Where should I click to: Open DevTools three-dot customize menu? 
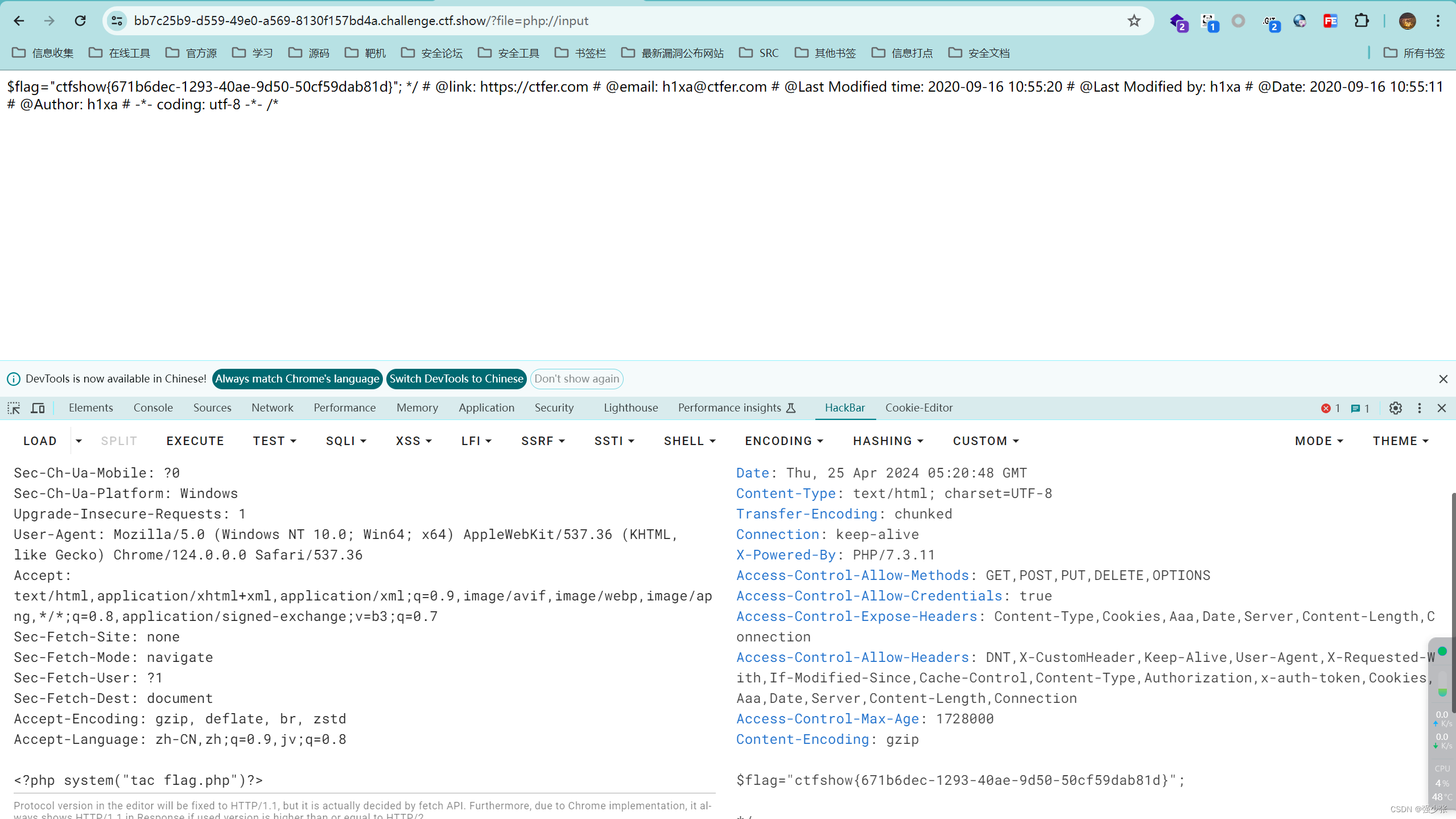[1419, 408]
